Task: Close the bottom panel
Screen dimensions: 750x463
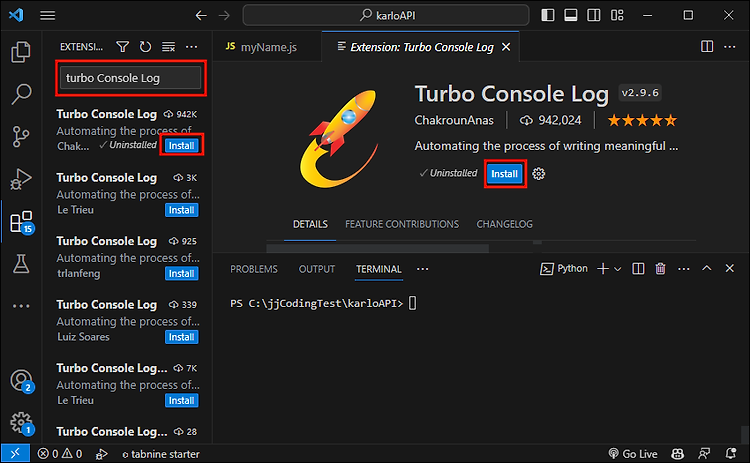Action: (729, 269)
